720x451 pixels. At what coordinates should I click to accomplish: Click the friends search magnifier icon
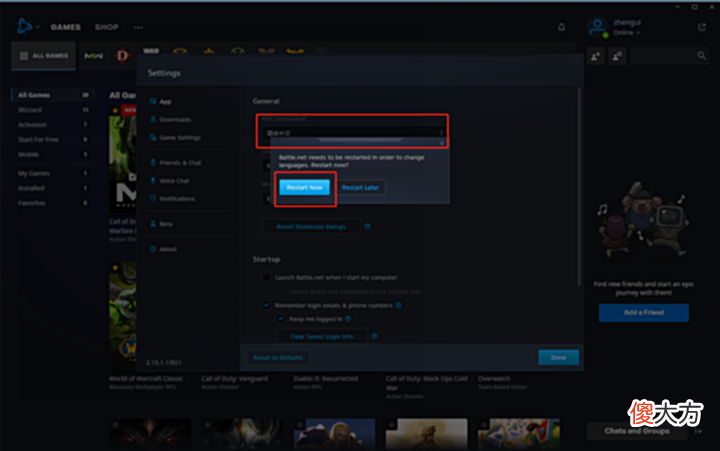tap(701, 56)
